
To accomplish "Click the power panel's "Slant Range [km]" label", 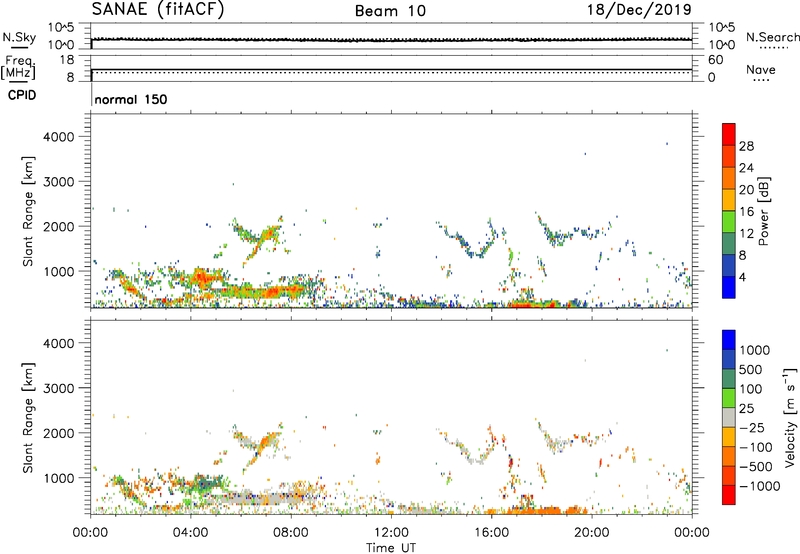I will tap(28, 211).
